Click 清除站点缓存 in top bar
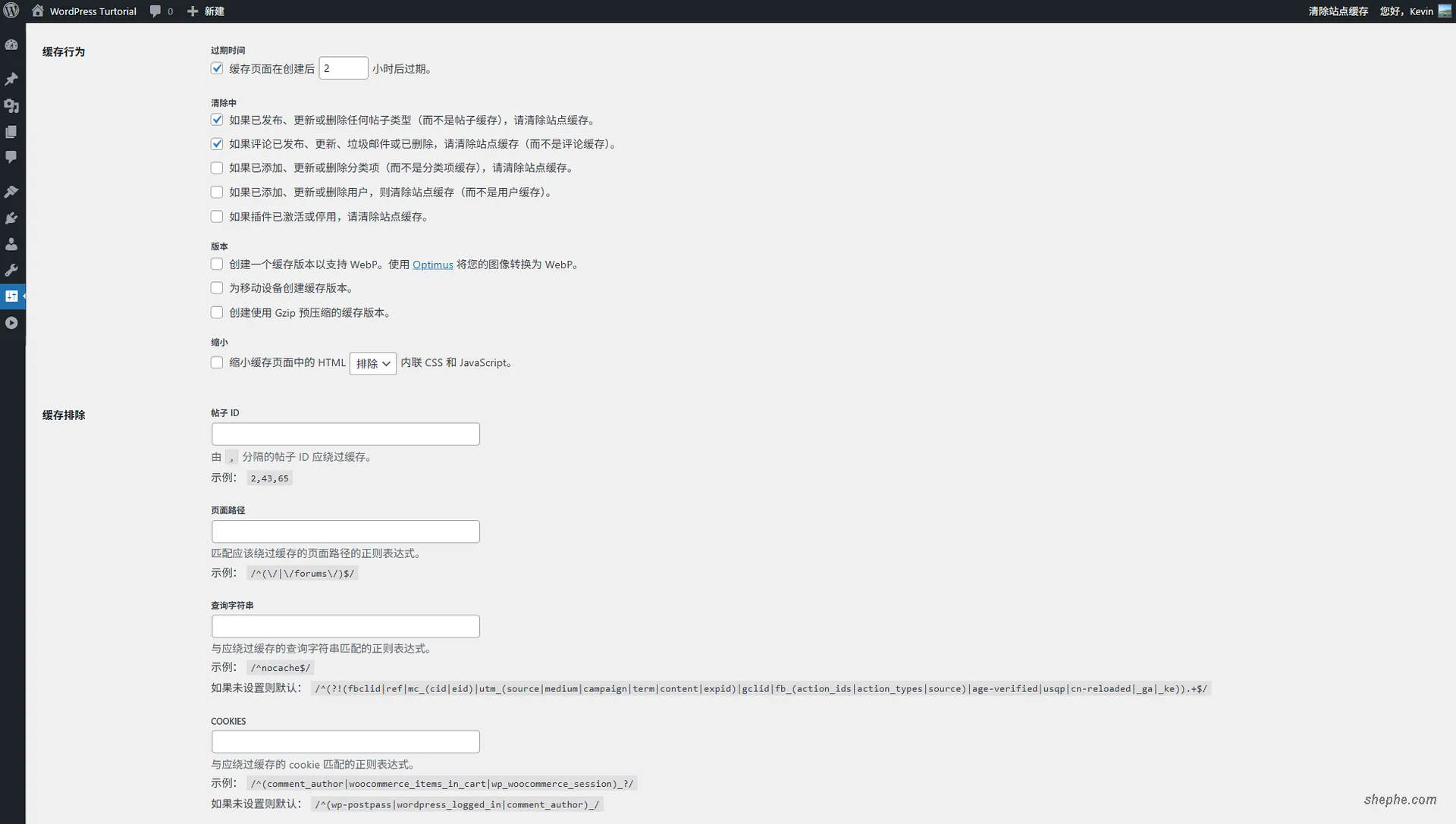Viewport: 1456px width, 824px height. click(1338, 11)
